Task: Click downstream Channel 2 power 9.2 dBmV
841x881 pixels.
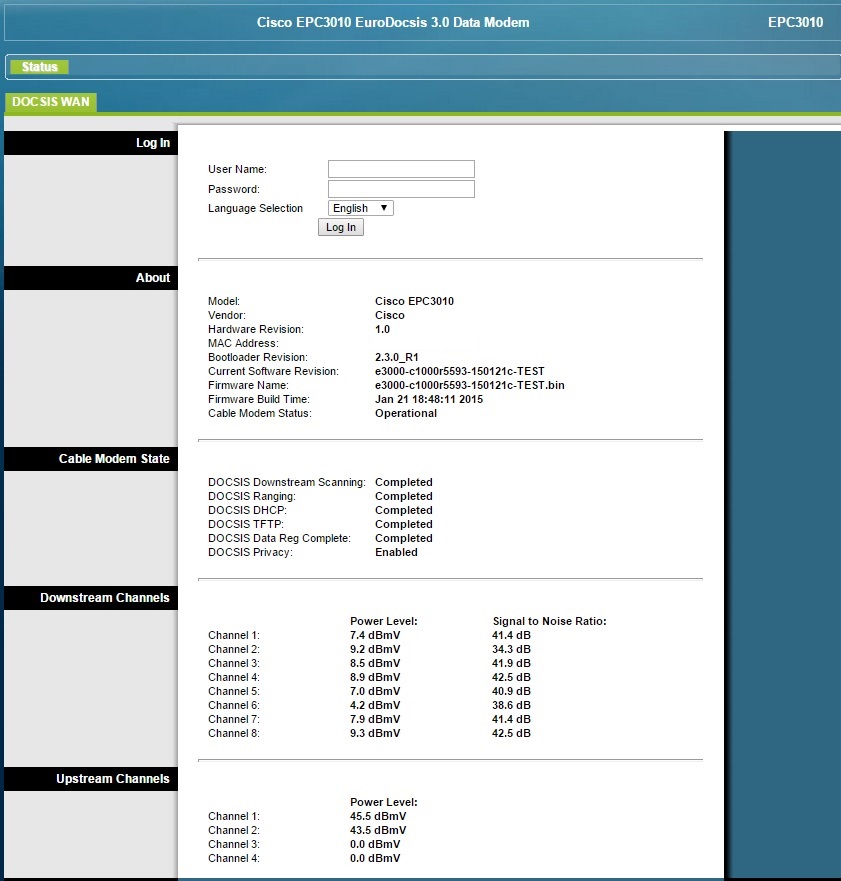Action: pyautogui.click(x=375, y=650)
